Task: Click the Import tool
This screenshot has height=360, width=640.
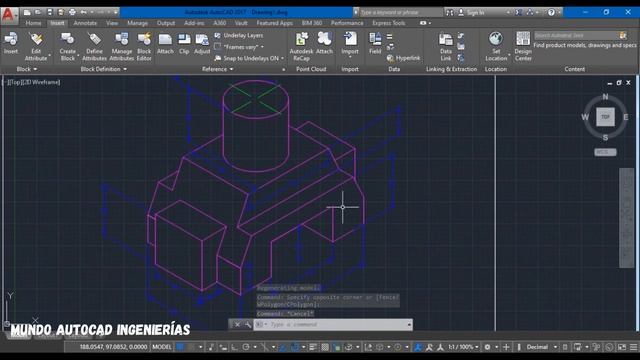Action: [350, 44]
